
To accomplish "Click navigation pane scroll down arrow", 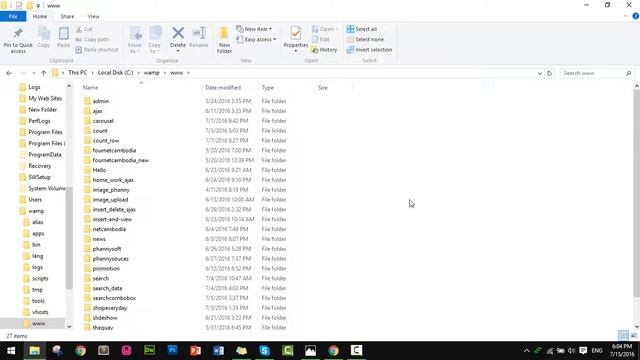I will tap(69, 326).
